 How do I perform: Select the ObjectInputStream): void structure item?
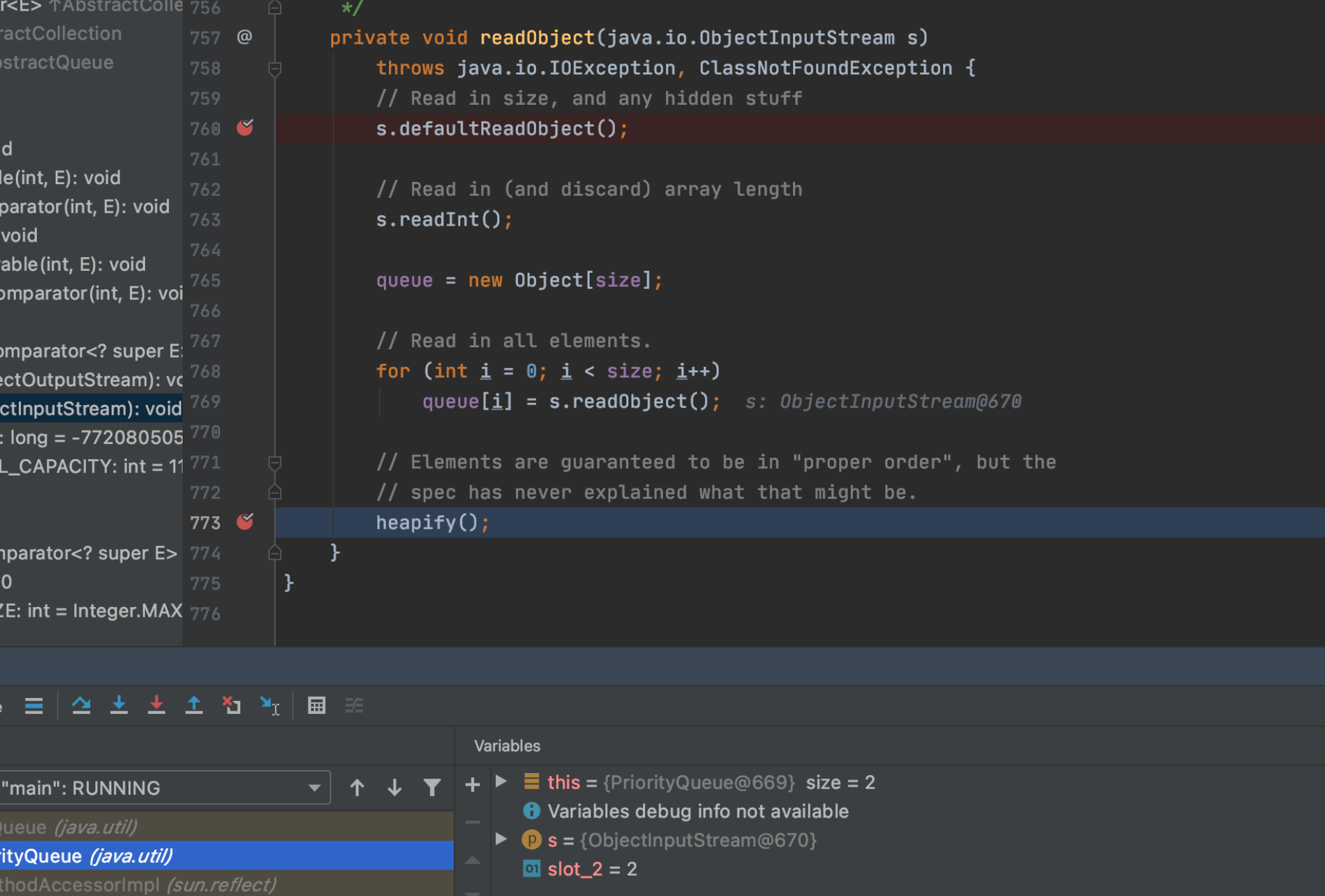[x=91, y=408]
